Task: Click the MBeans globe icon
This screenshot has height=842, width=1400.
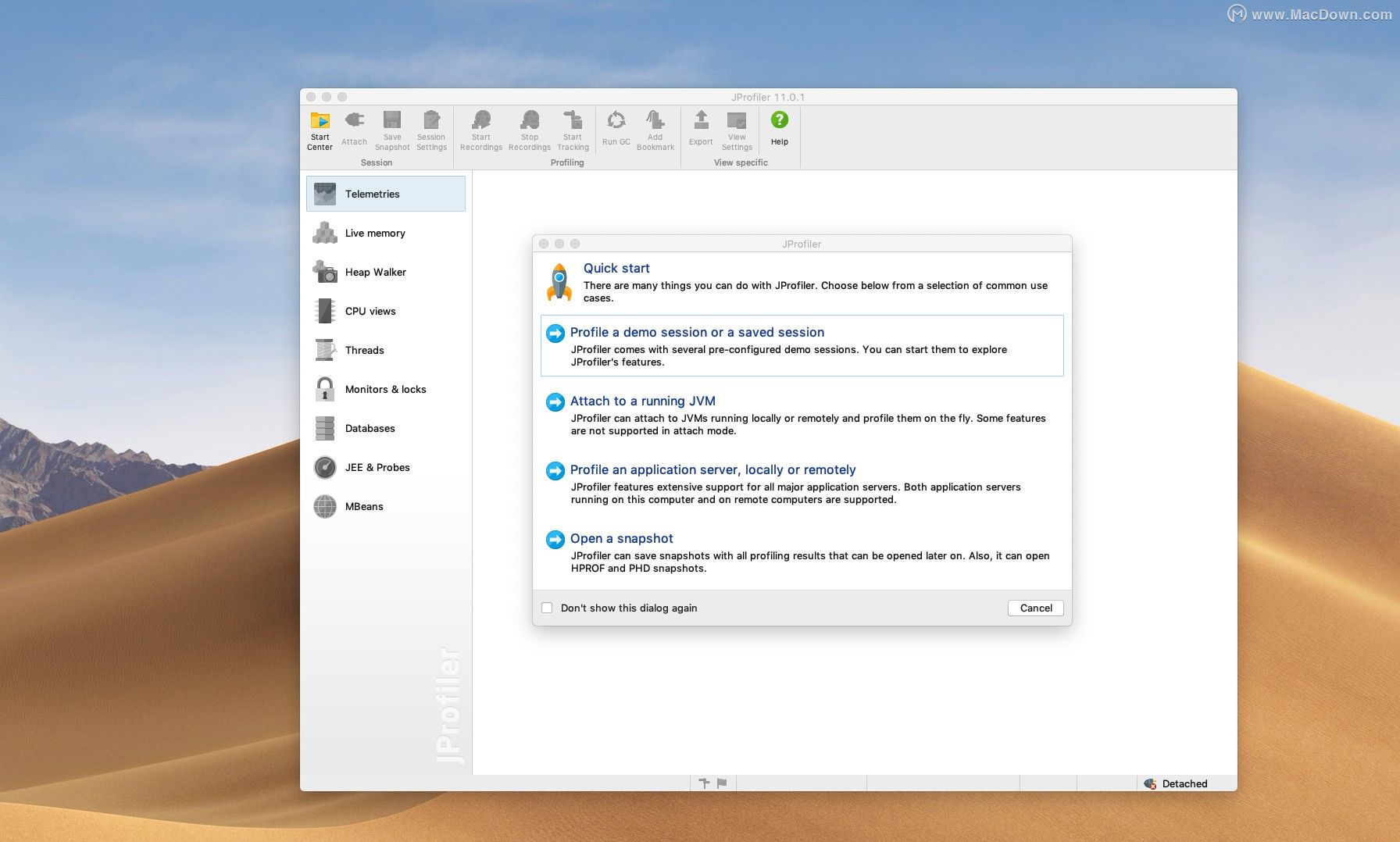Action: pos(325,506)
